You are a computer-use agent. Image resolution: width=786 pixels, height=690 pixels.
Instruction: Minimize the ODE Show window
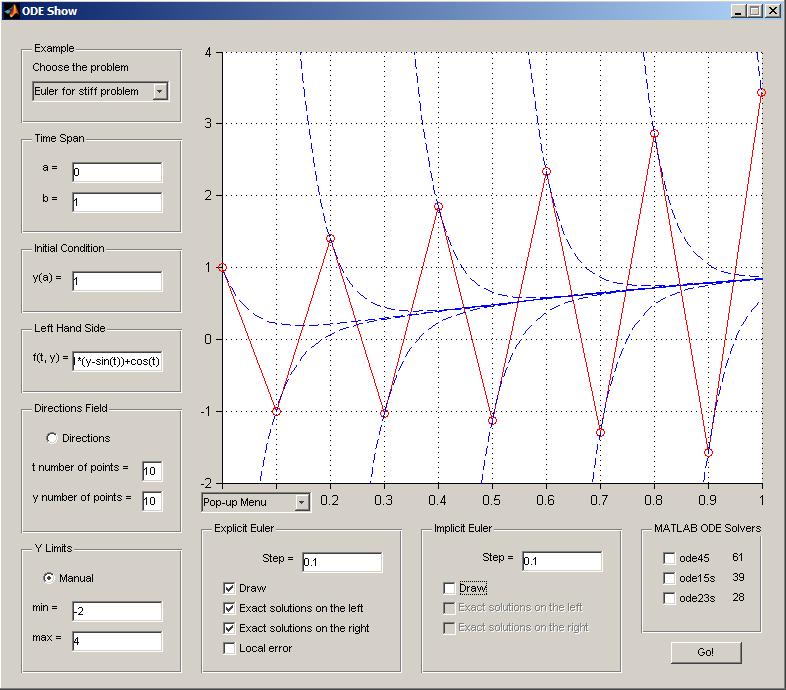click(x=737, y=11)
